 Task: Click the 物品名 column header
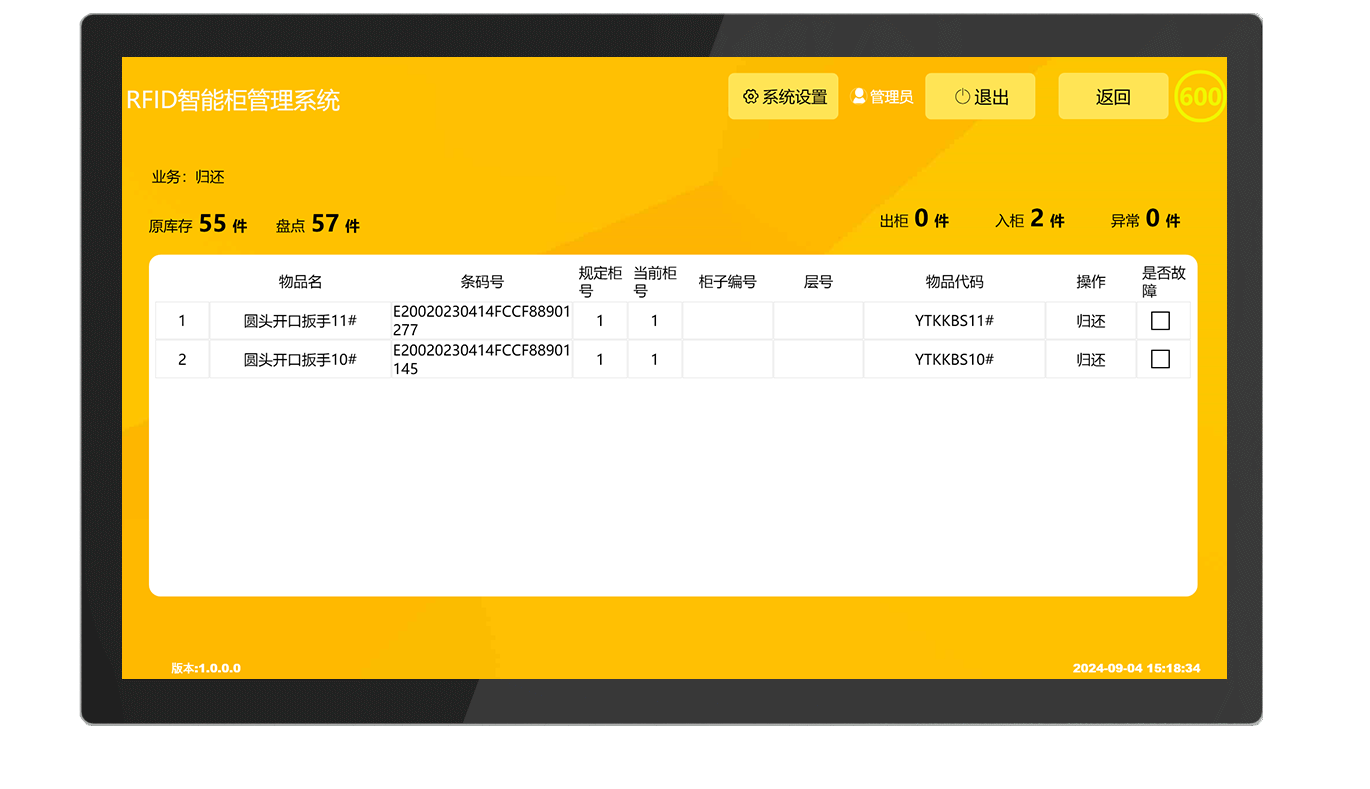point(300,282)
